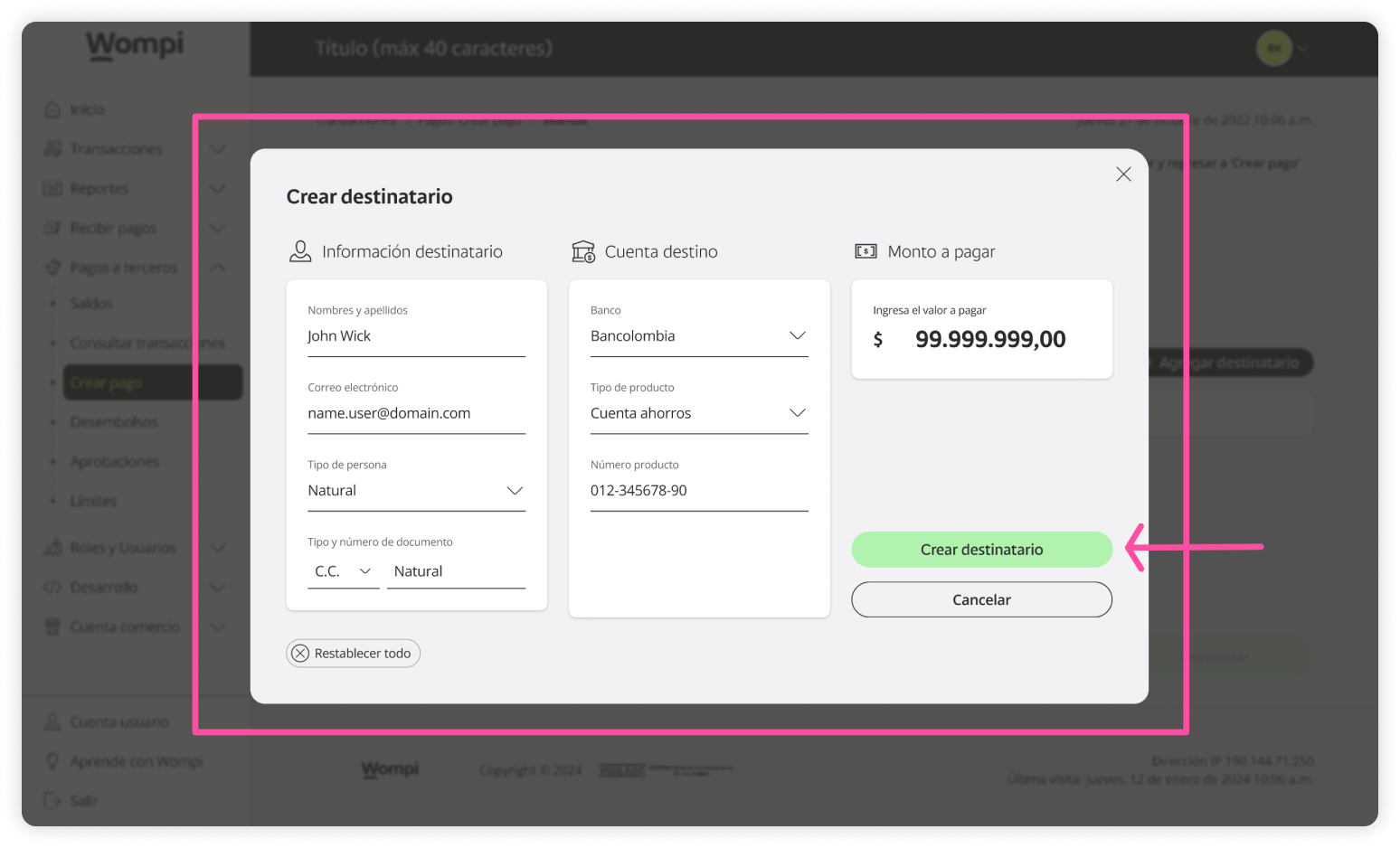Click the green Crear destinatario button
This screenshot has width=1400, height=848.
(x=981, y=550)
